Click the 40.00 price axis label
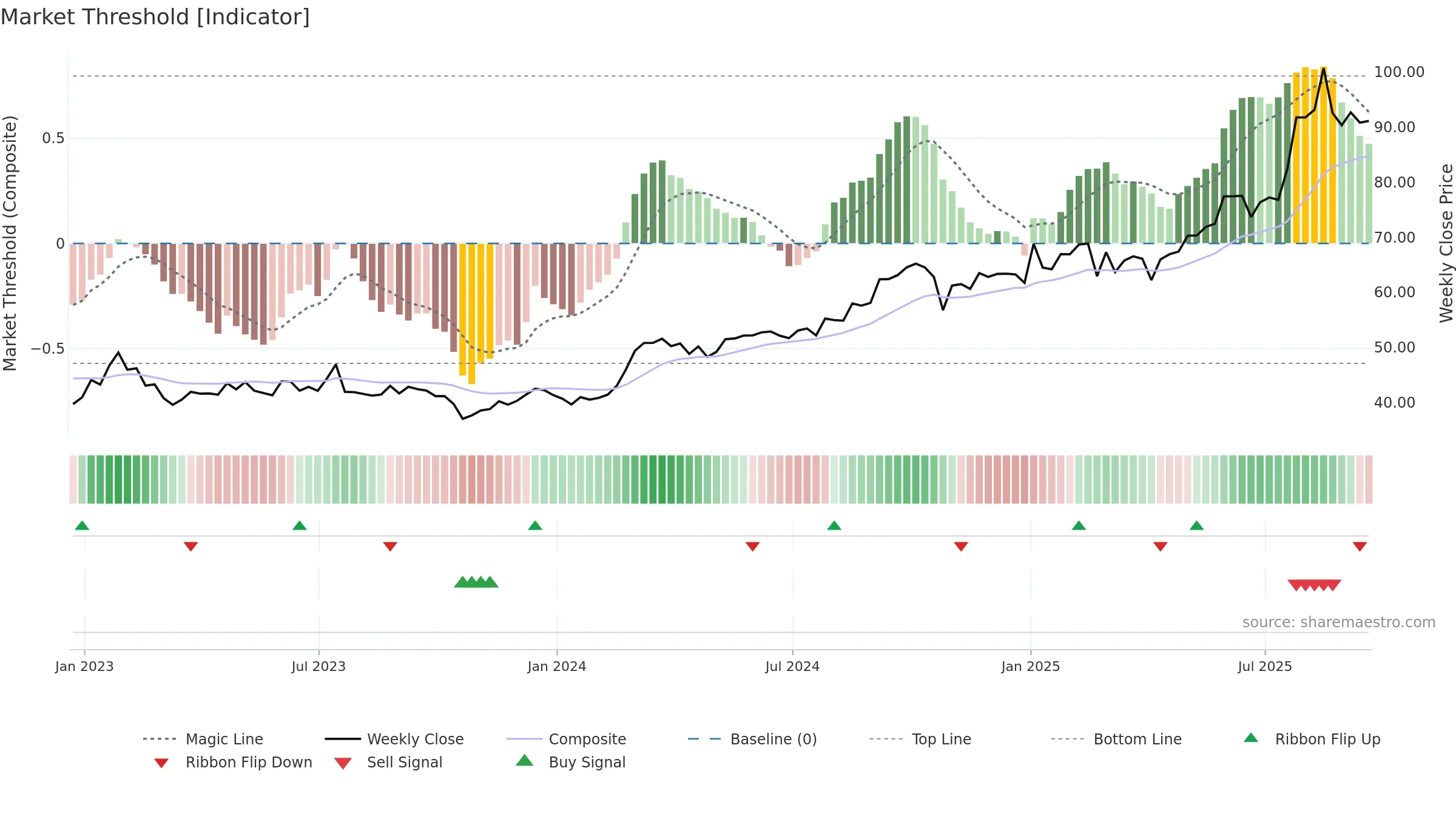 (1395, 403)
